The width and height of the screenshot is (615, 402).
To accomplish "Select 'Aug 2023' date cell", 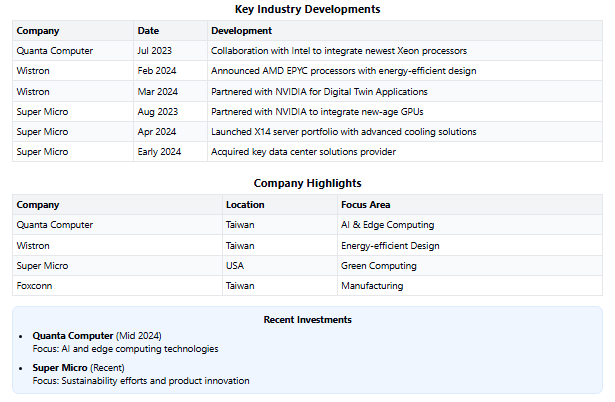I will 170,112.
